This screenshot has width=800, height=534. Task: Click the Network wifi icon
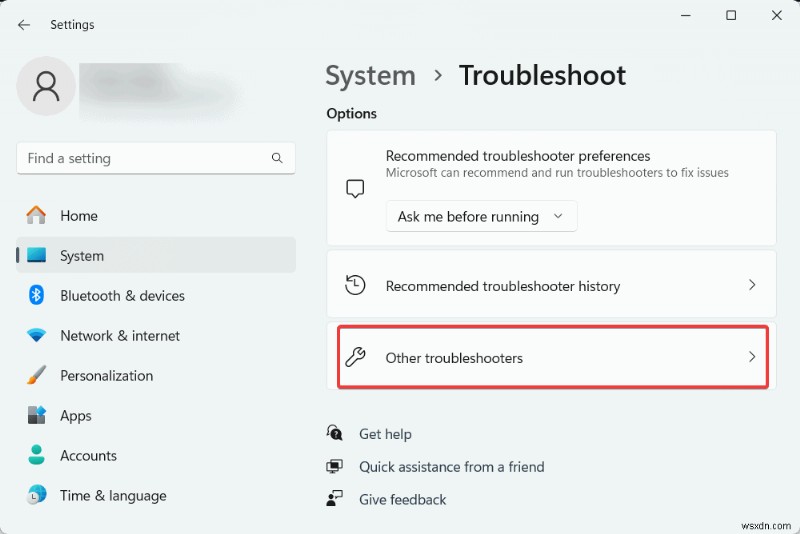[36, 335]
